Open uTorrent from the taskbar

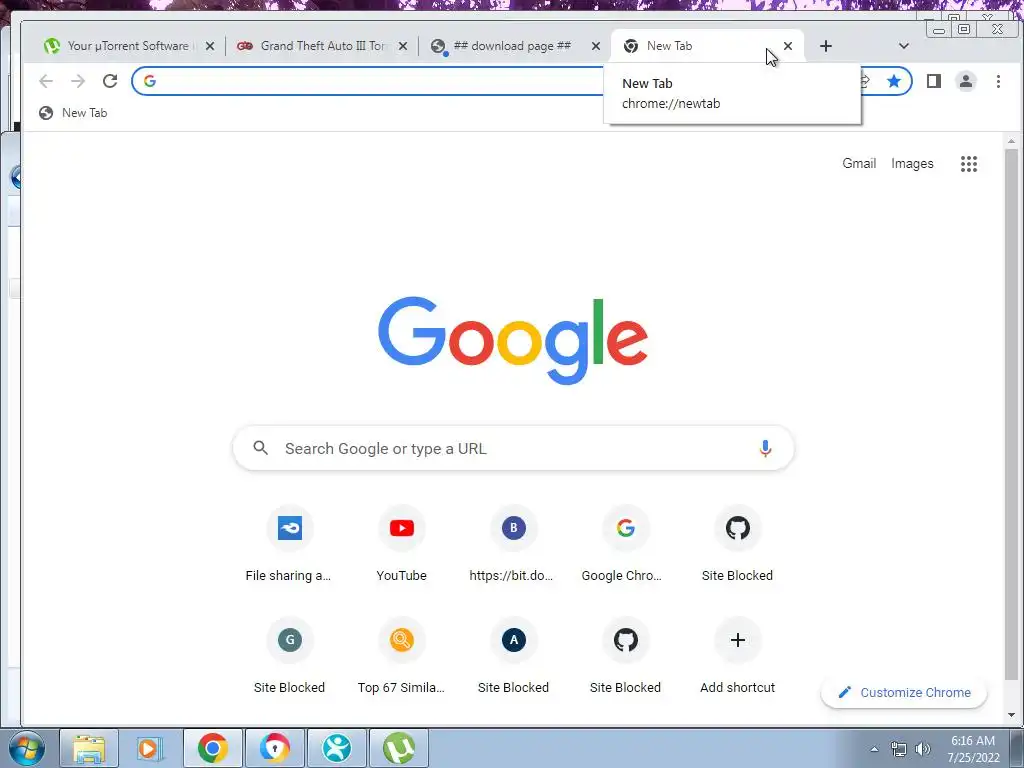click(x=399, y=748)
